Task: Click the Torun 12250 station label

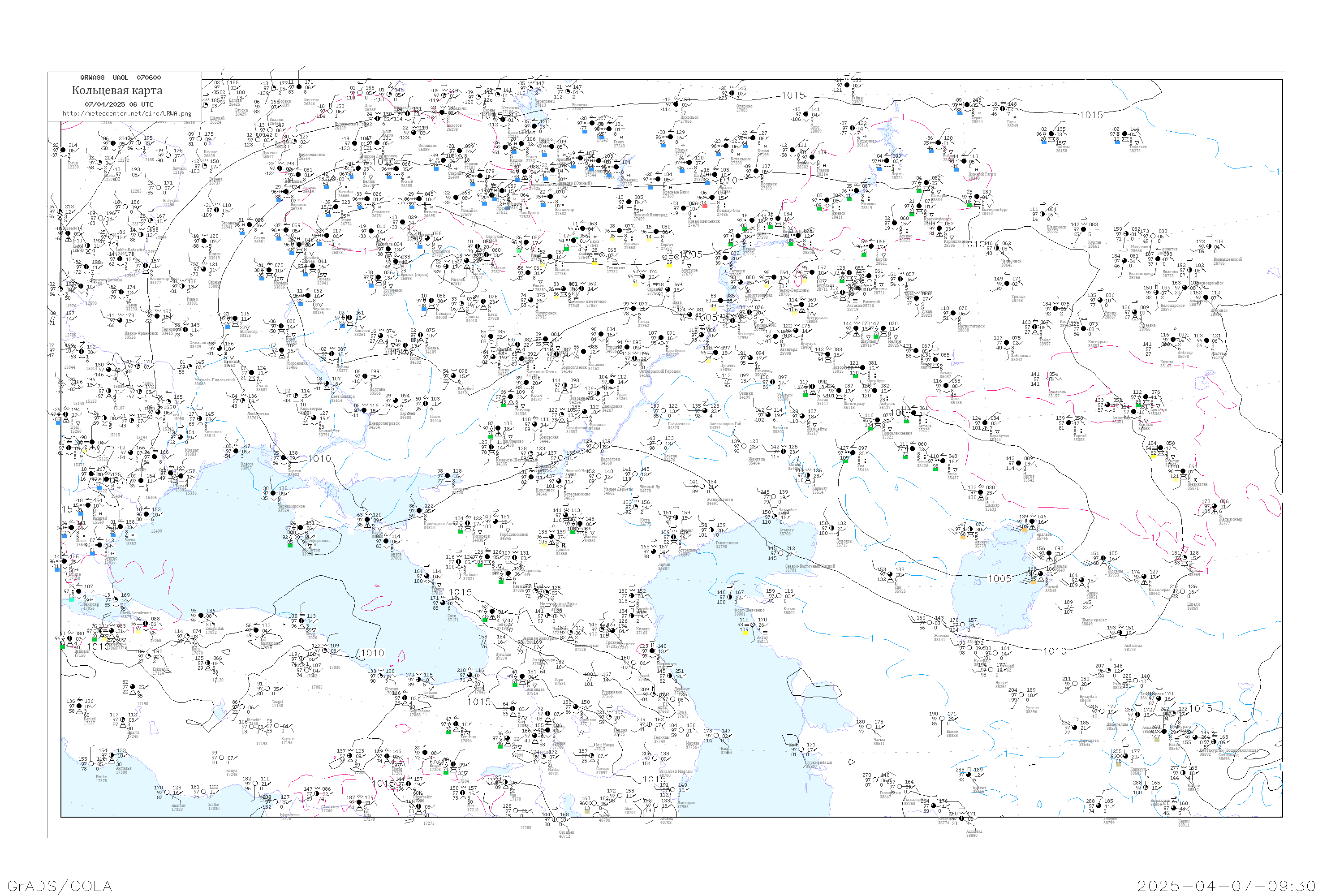Action: [73, 165]
